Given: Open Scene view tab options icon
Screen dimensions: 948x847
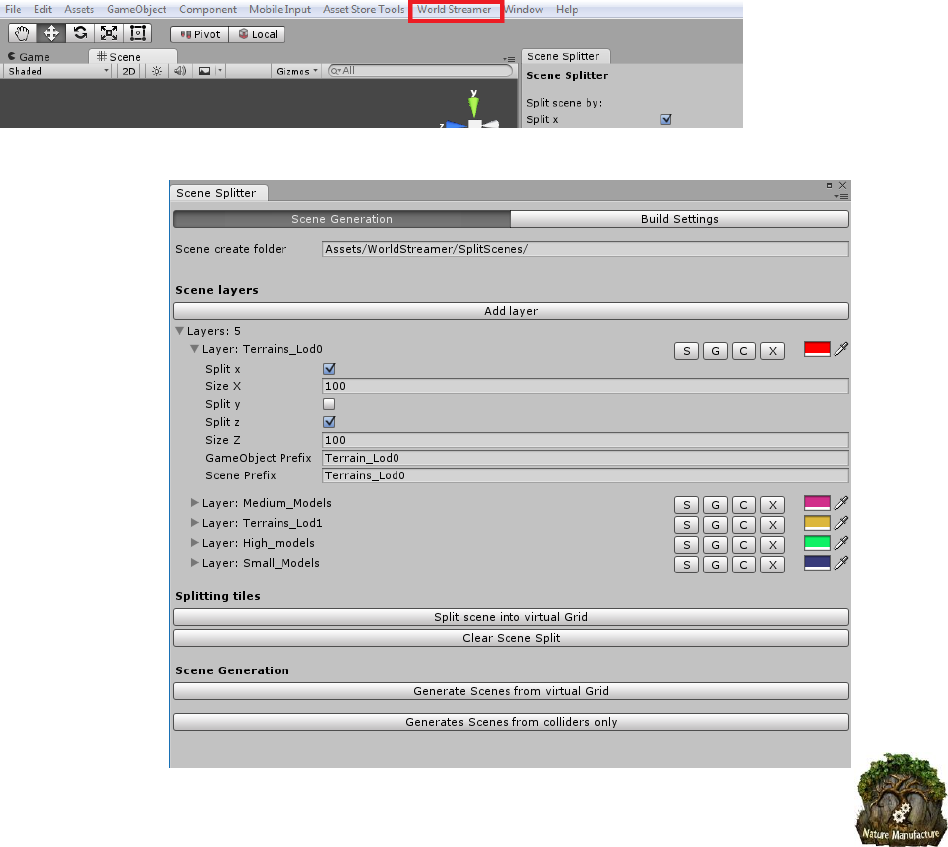Looking at the screenshot, I should pyautogui.click(x=509, y=59).
